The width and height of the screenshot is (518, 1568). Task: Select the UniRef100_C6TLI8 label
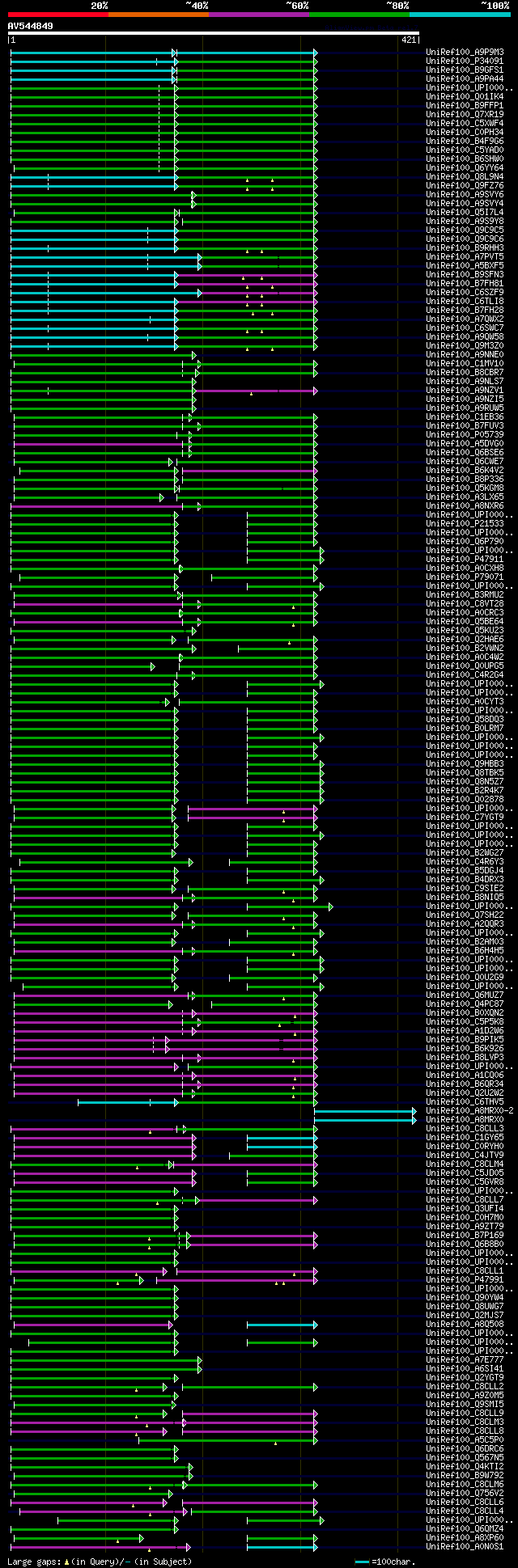(x=465, y=302)
